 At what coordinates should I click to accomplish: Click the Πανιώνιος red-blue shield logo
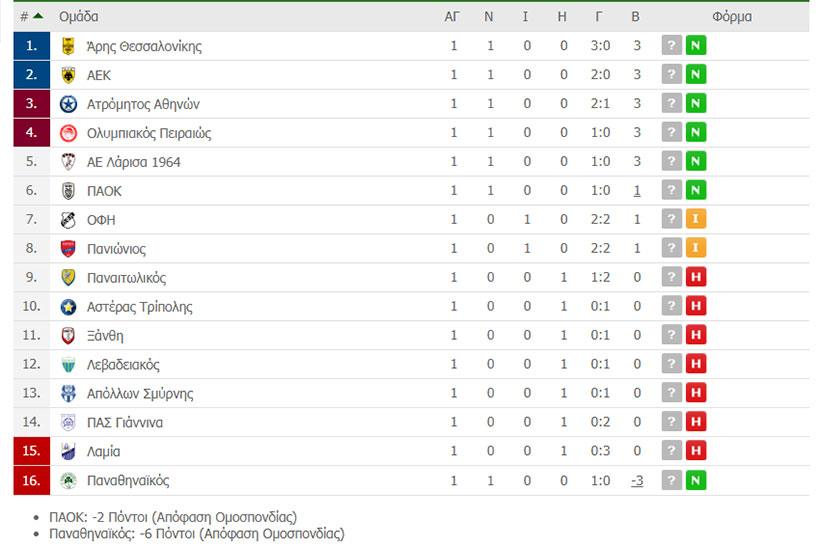click(x=68, y=249)
